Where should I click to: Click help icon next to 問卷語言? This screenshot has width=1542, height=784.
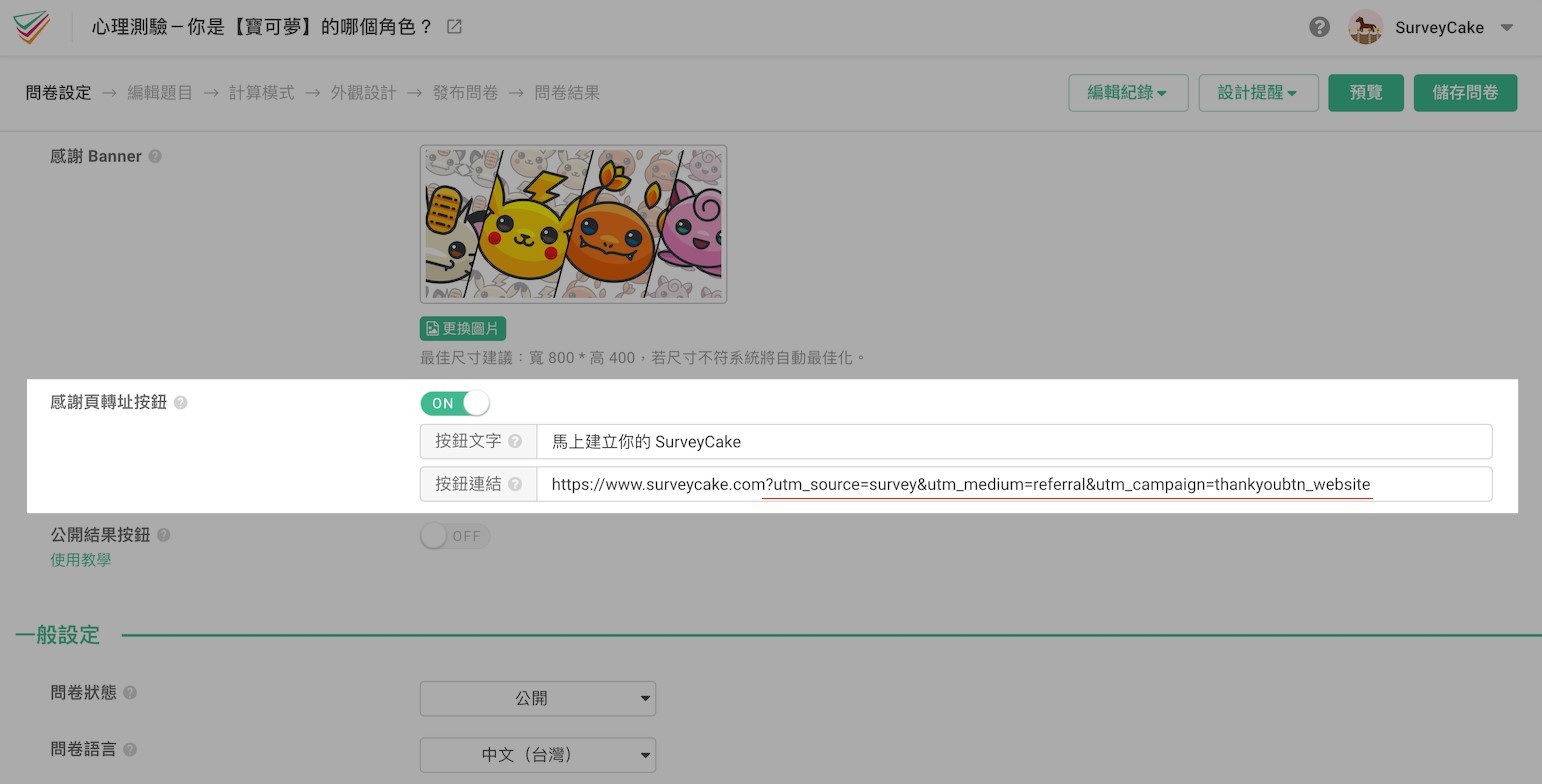[130, 749]
